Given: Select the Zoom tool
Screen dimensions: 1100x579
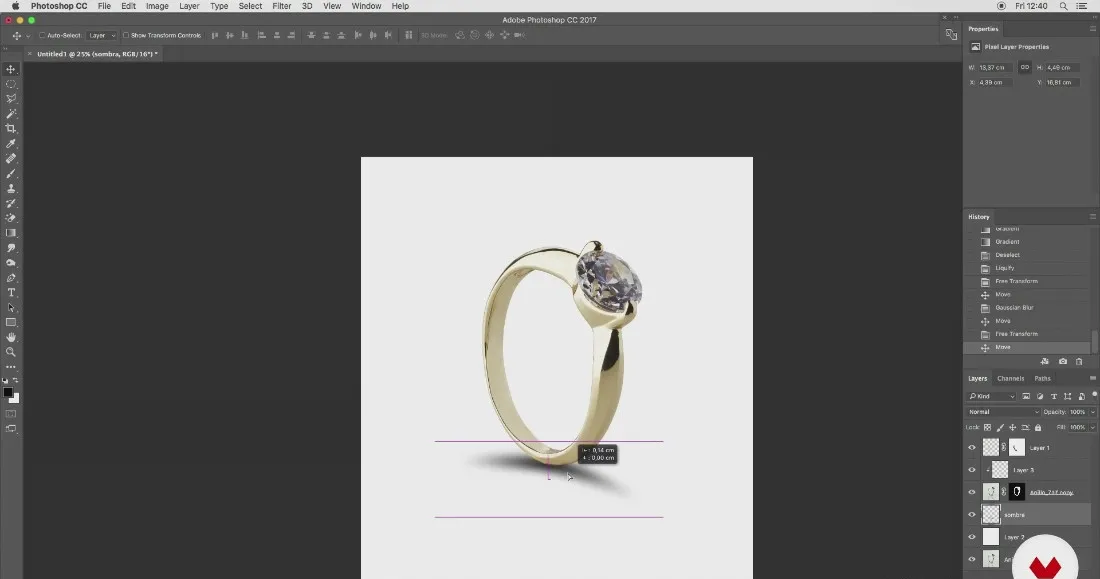Looking at the screenshot, I should [11, 352].
